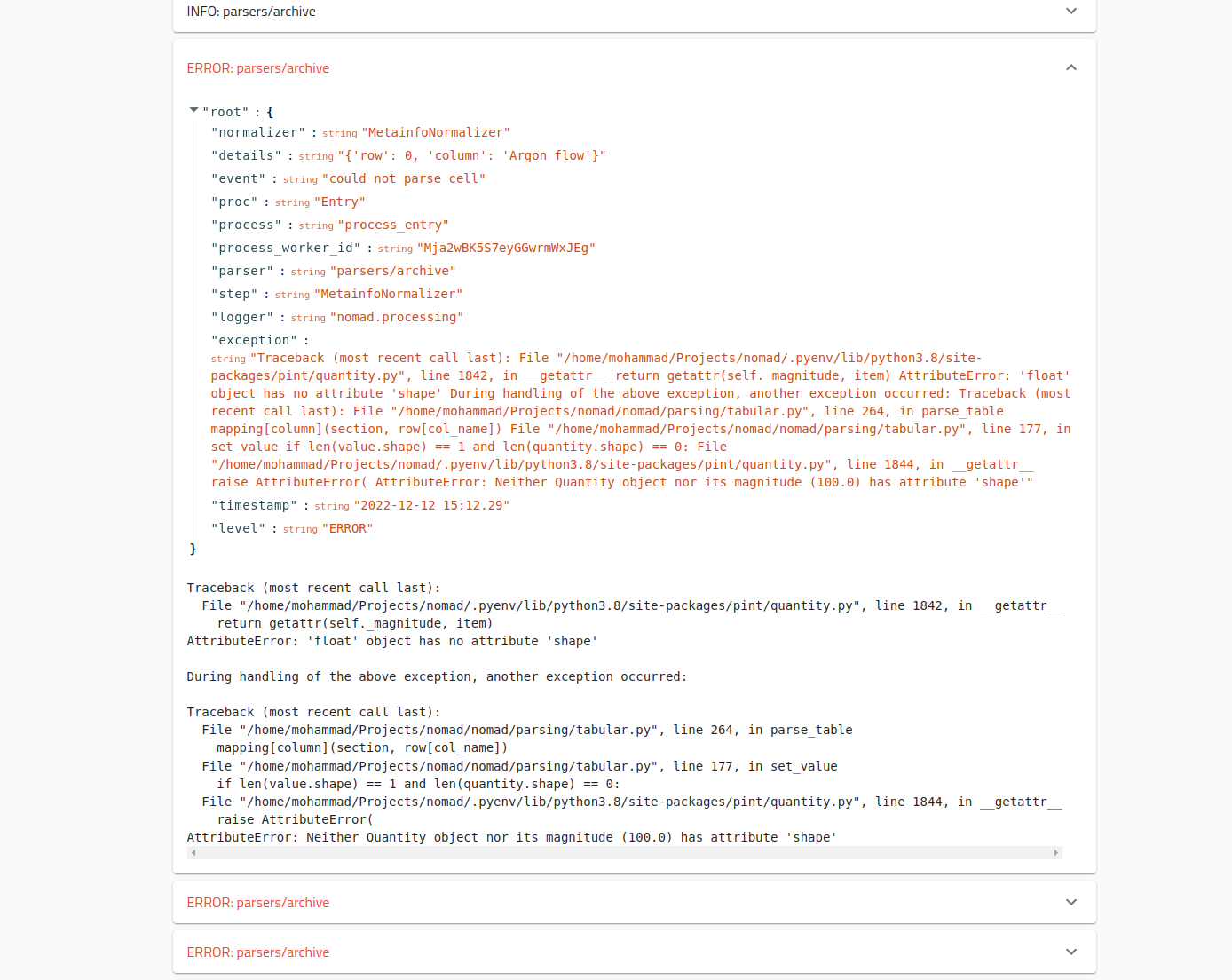This screenshot has height=980, width=1232.
Task: Click the "root" key label
Action: 225,112
